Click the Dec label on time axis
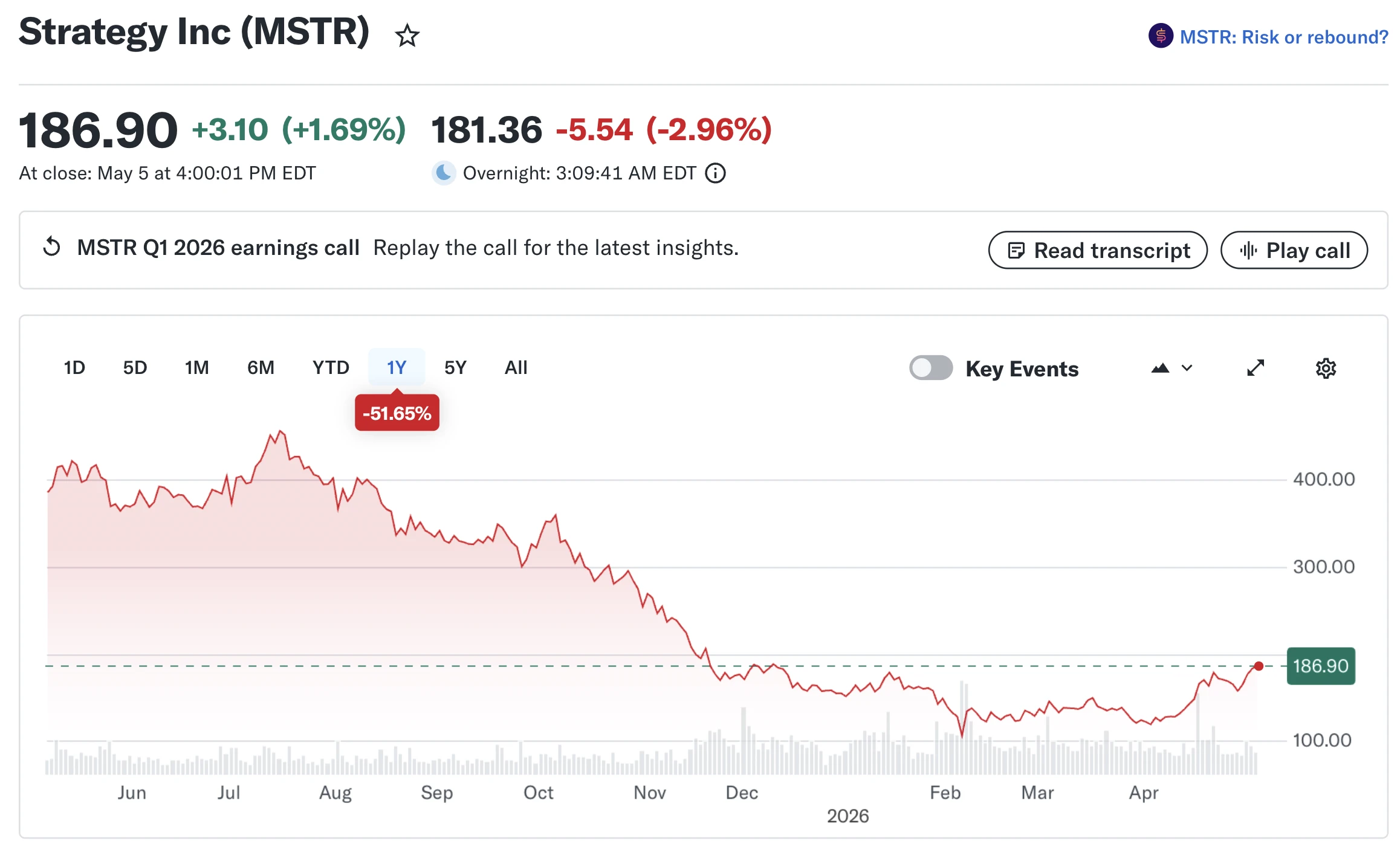Image resolution: width=1400 pixels, height=847 pixels. tap(742, 793)
